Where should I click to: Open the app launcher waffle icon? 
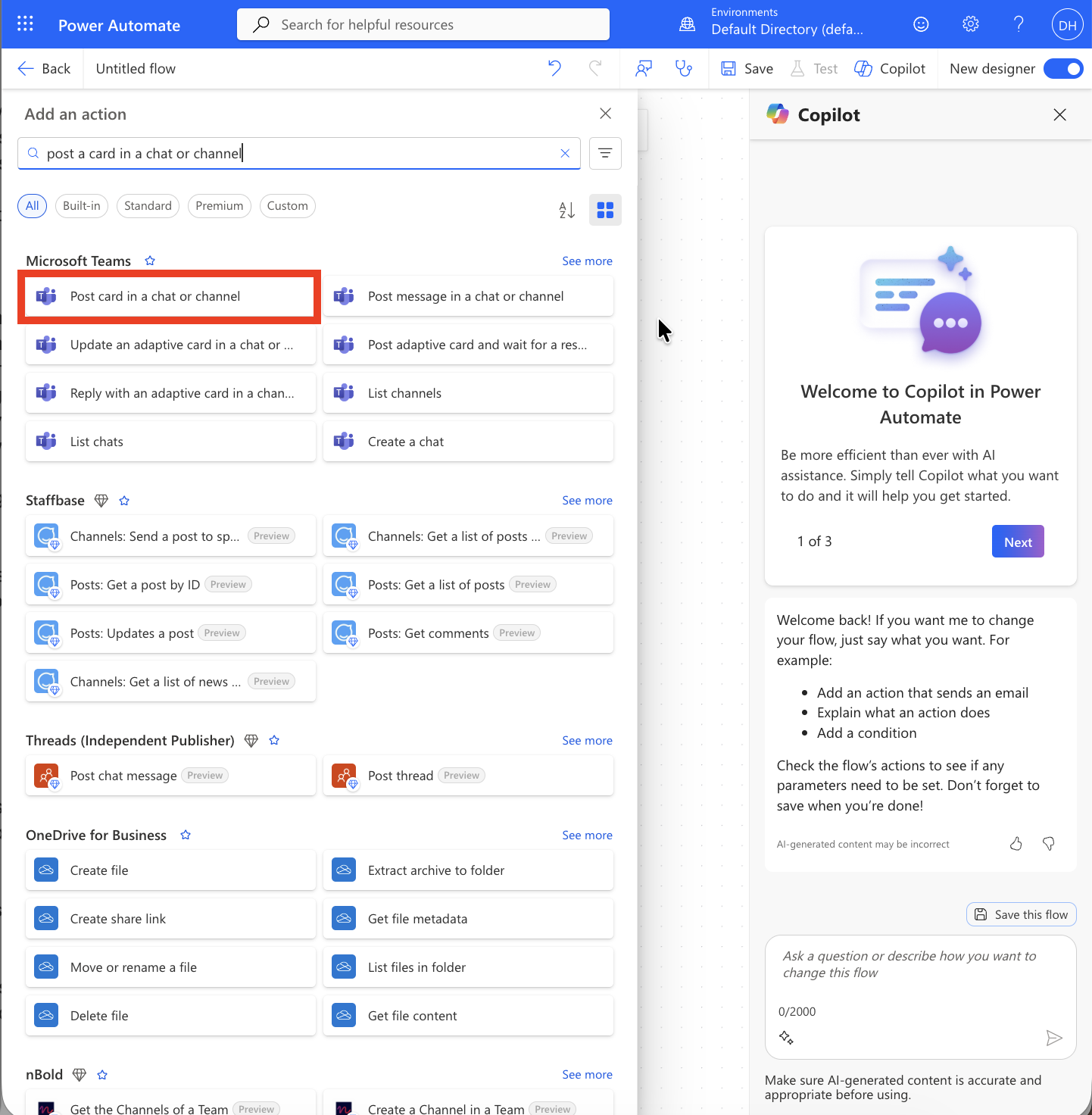point(25,24)
